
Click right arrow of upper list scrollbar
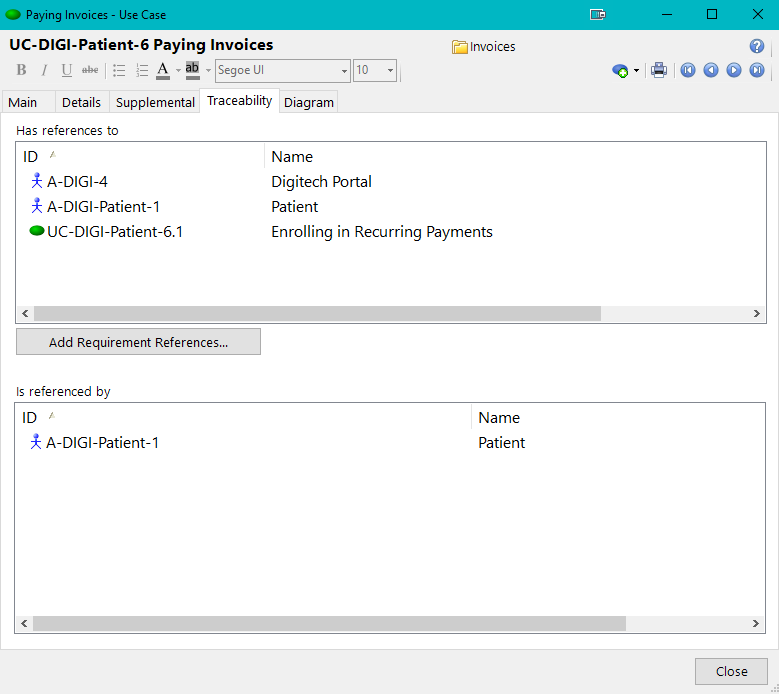click(x=757, y=313)
